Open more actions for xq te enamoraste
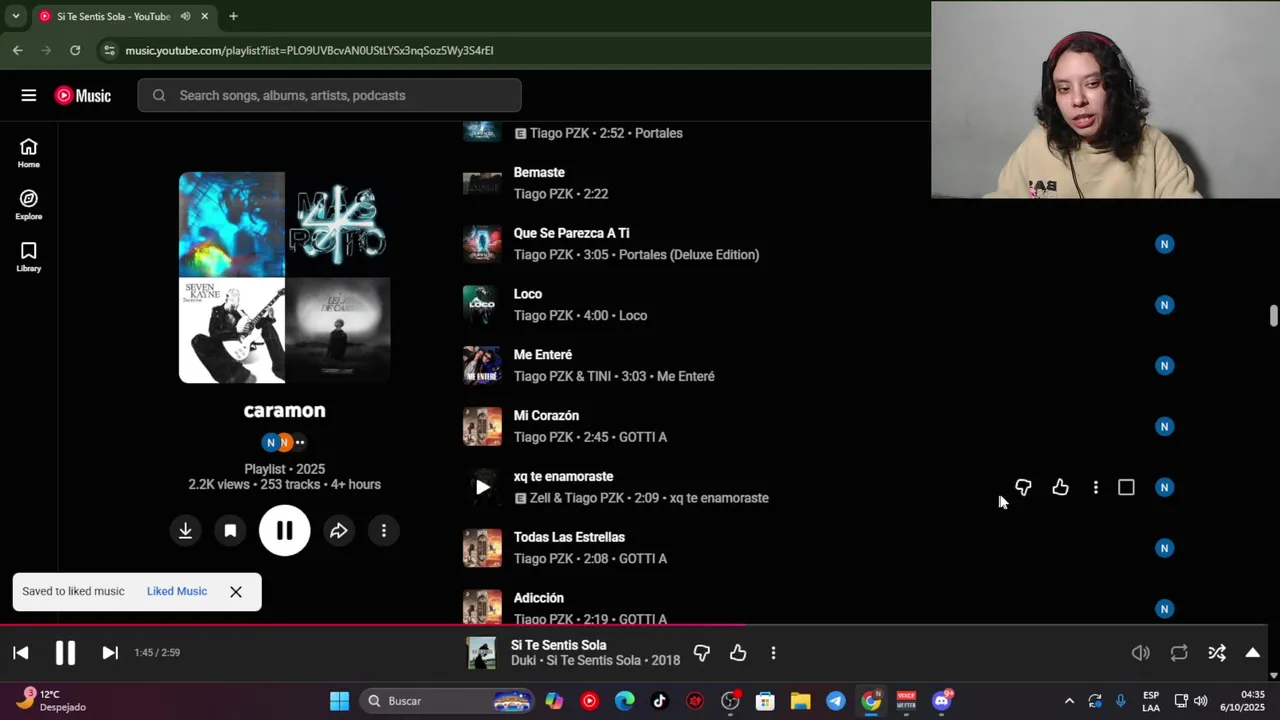Image resolution: width=1280 pixels, height=720 pixels. (1096, 487)
